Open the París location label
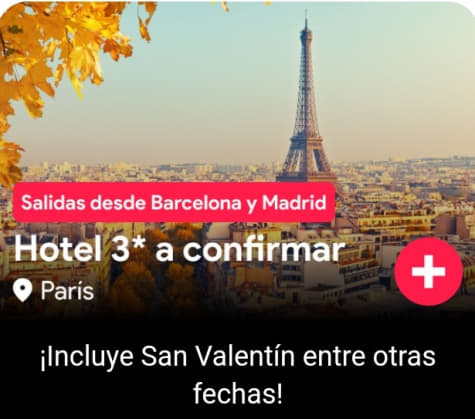Screen dimensions: 475x419 (x=67, y=291)
